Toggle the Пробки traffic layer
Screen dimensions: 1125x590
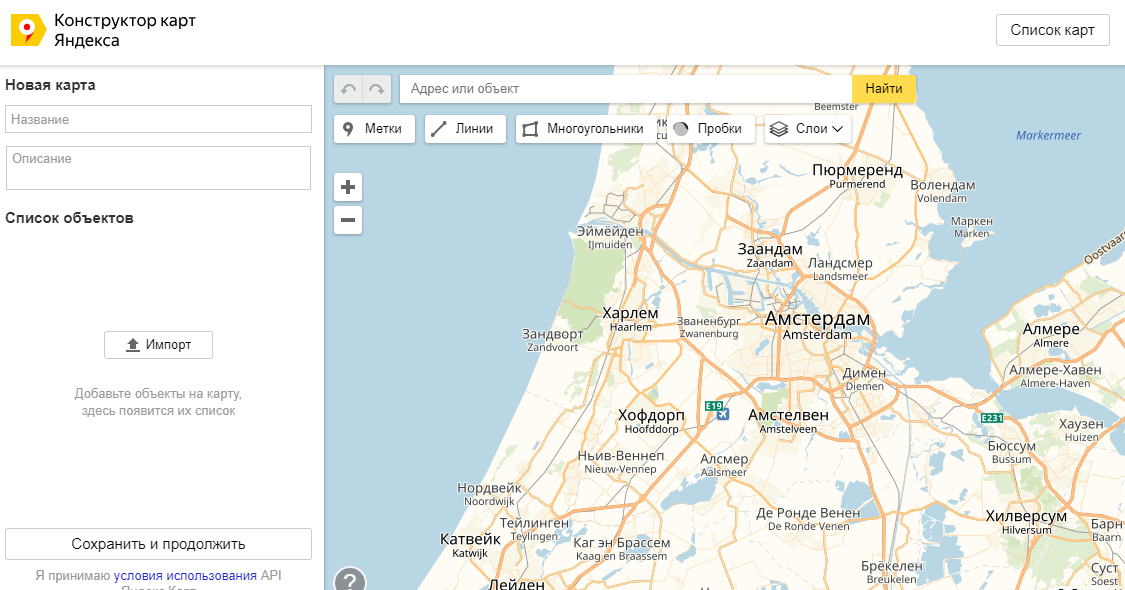pos(709,129)
